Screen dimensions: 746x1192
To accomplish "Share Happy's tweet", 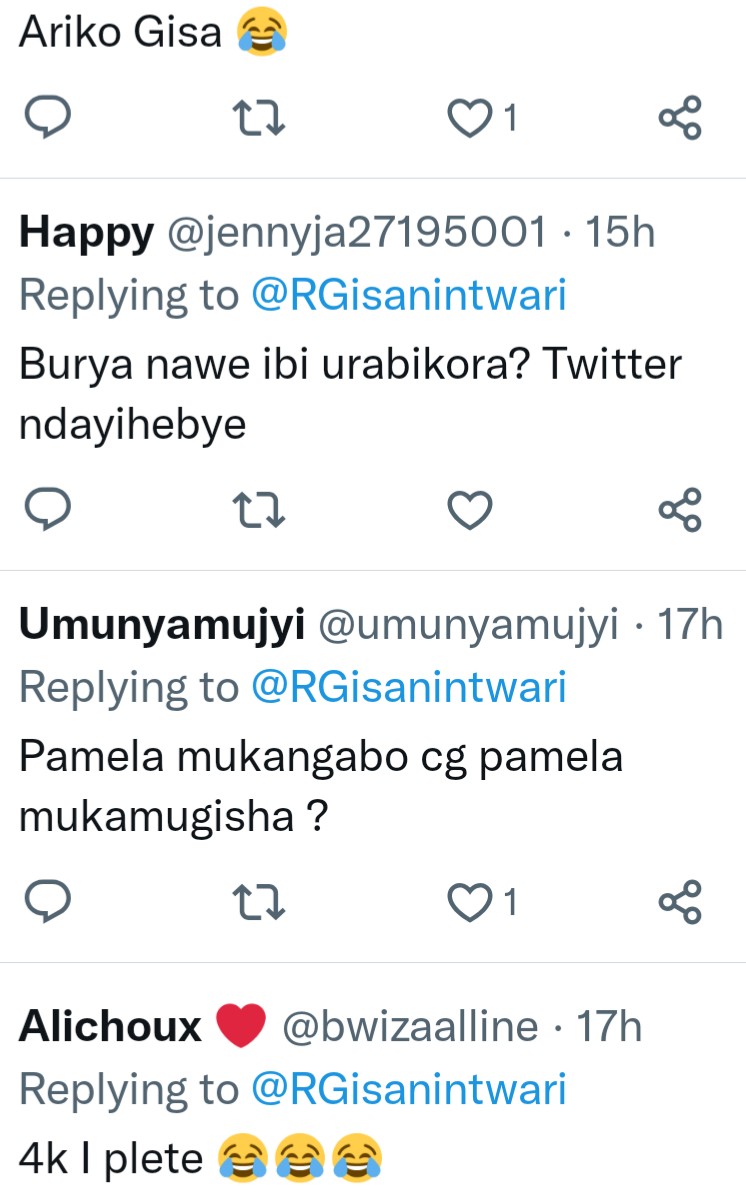I will (x=681, y=512).
